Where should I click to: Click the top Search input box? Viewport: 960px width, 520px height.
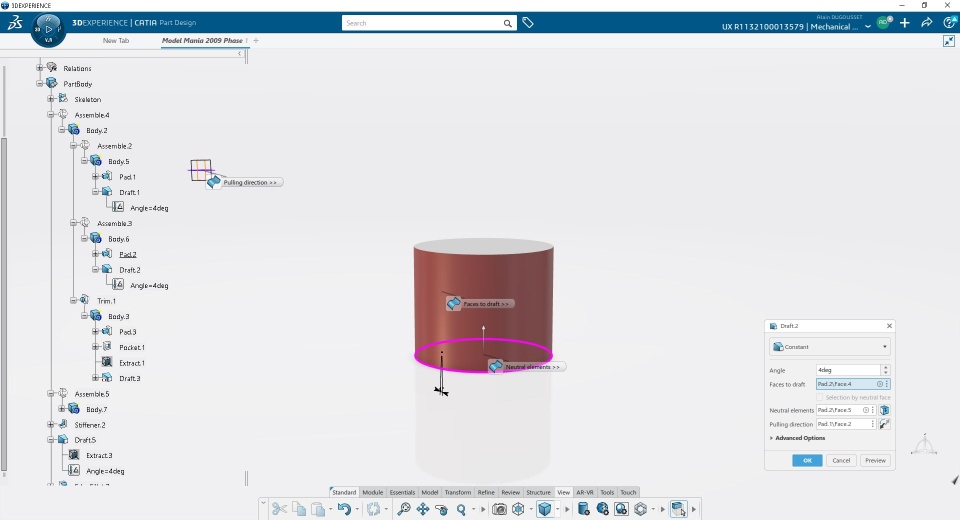tap(422, 23)
